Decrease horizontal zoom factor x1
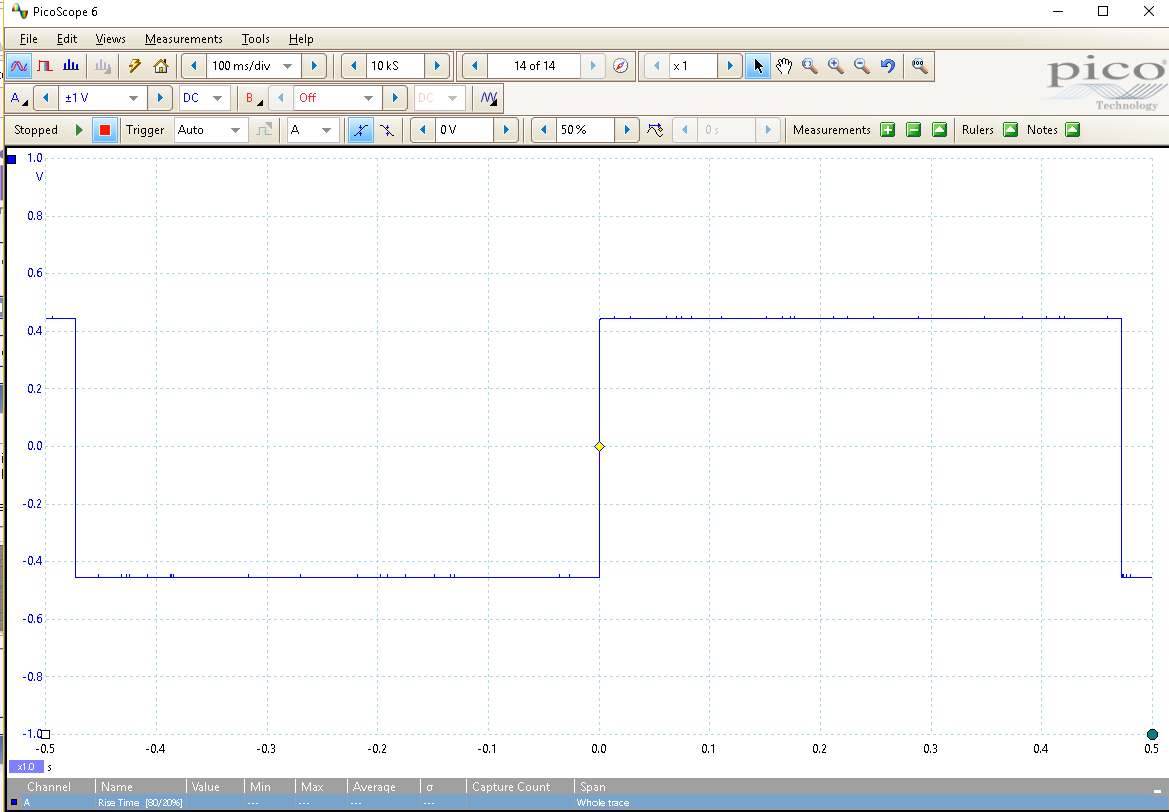Viewport: 1169px width, 812px height. (x=656, y=66)
